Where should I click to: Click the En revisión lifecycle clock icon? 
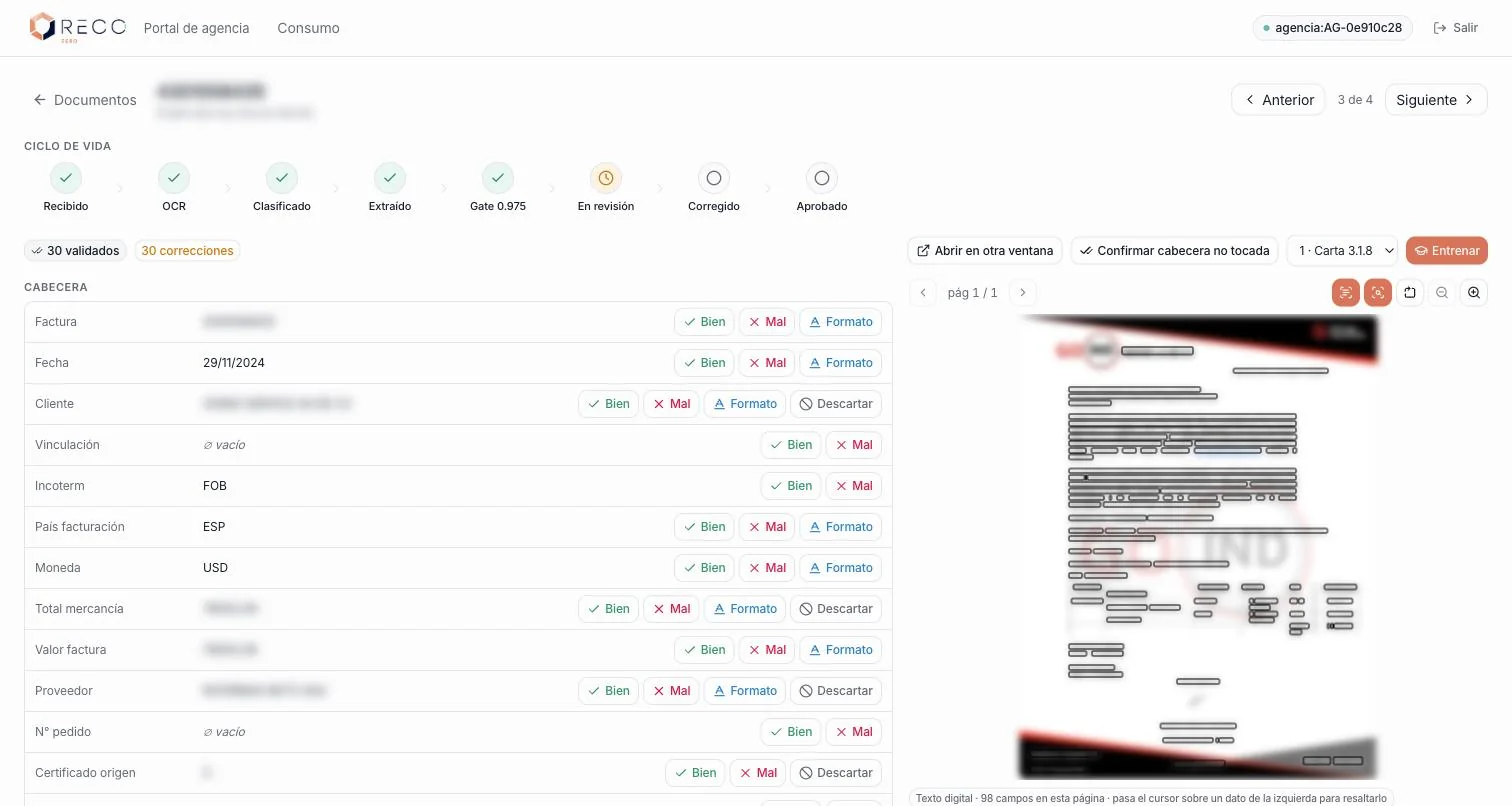pos(606,178)
